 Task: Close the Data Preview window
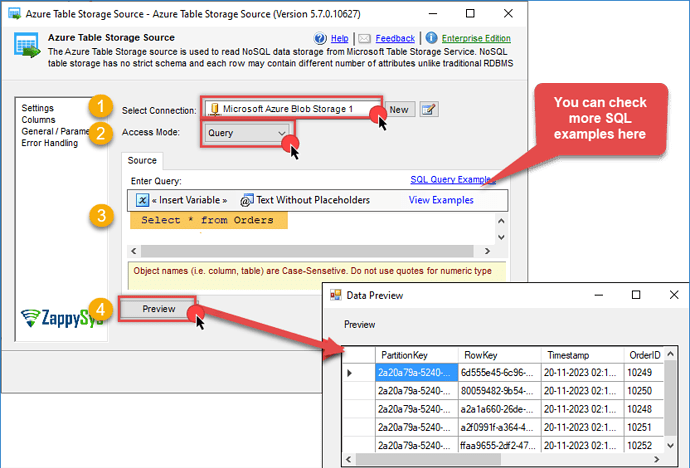674,295
